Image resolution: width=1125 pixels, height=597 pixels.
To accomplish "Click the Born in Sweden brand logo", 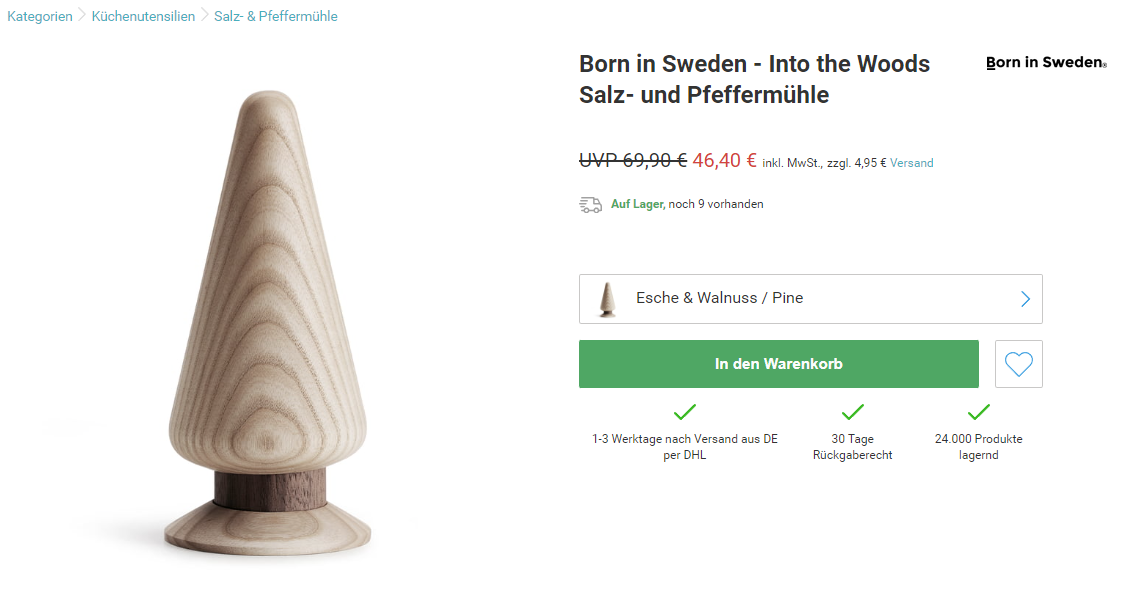I will point(1046,62).
